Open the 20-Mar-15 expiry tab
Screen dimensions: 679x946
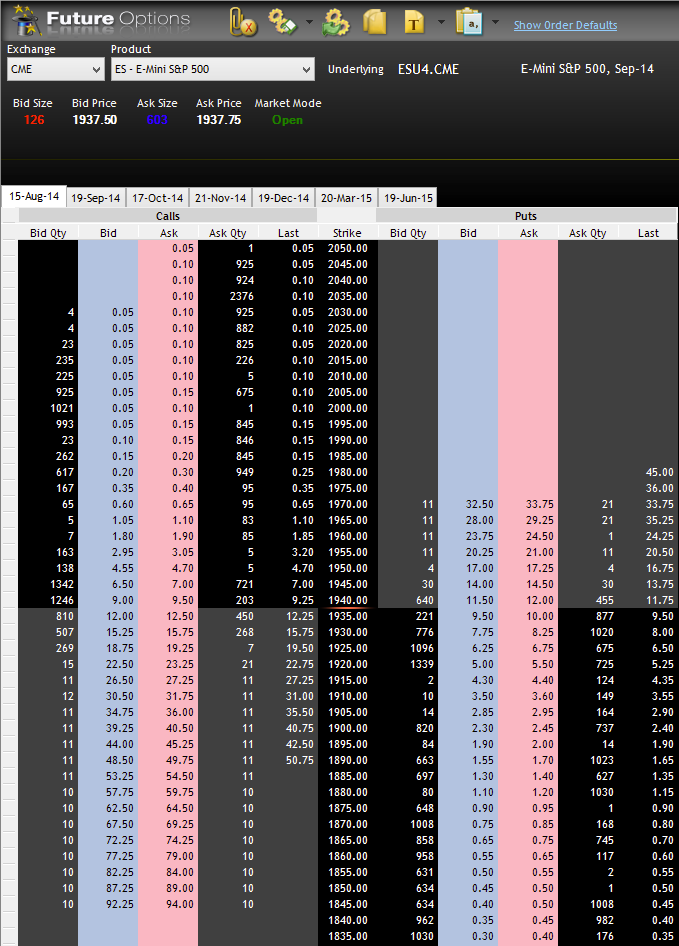pyautogui.click(x=346, y=198)
